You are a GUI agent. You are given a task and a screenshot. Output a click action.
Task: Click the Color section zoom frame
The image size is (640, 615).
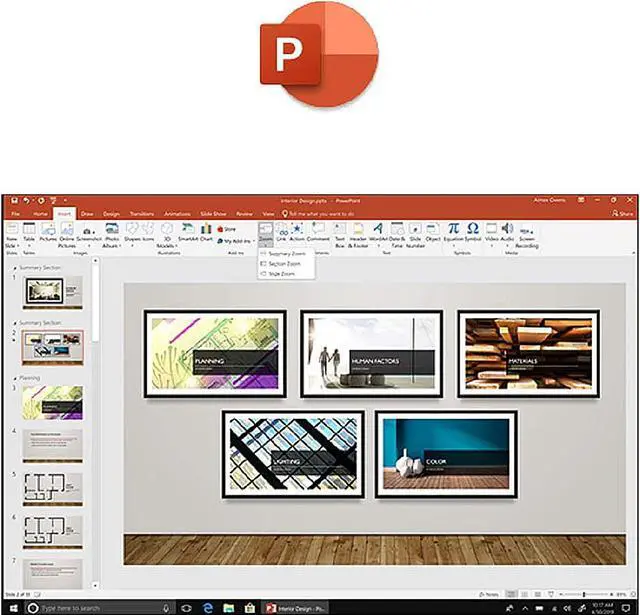click(x=446, y=454)
